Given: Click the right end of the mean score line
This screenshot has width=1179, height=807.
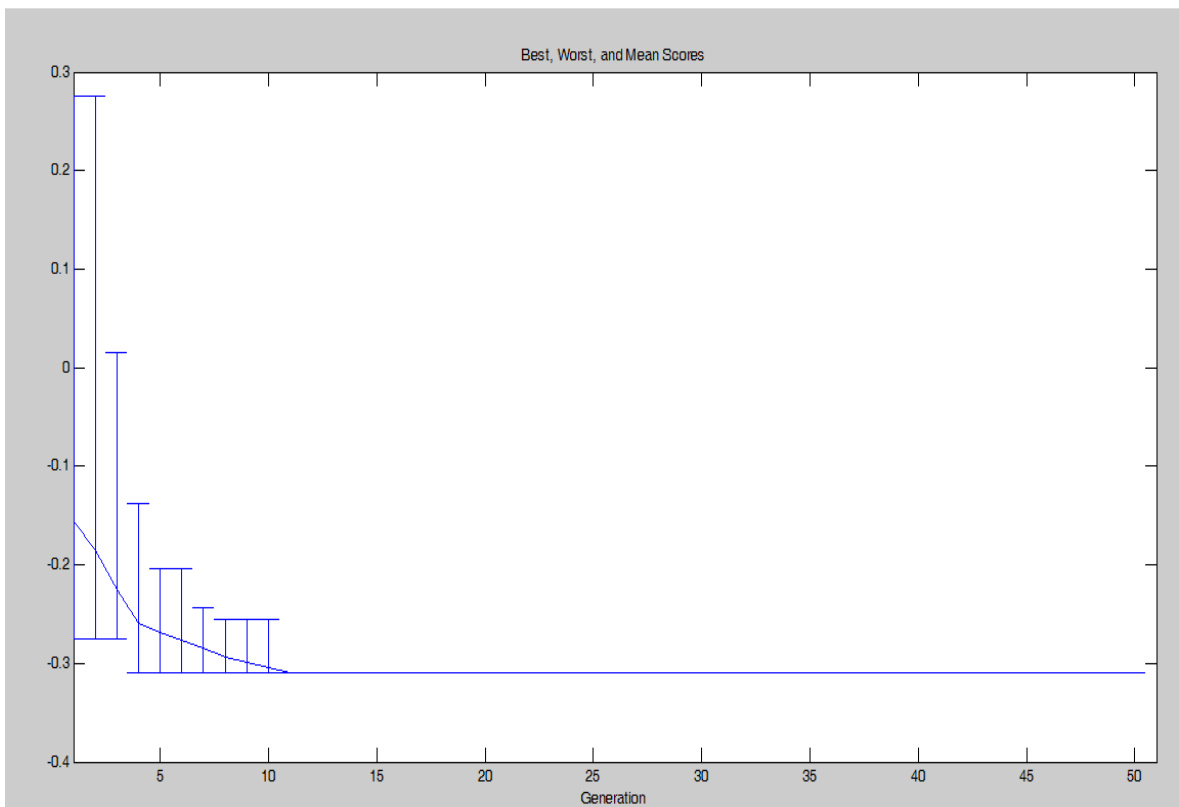Looking at the screenshot, I should tap(1143, 672).
